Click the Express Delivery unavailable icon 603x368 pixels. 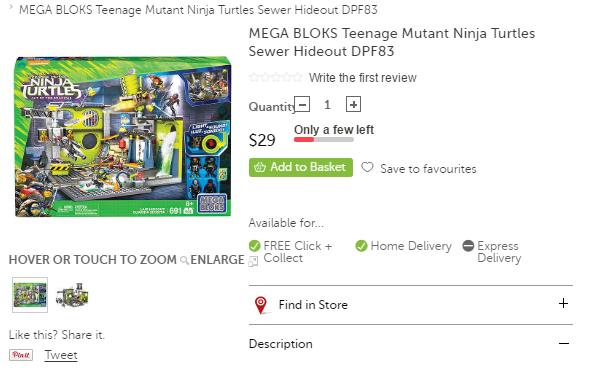(468, 246)
